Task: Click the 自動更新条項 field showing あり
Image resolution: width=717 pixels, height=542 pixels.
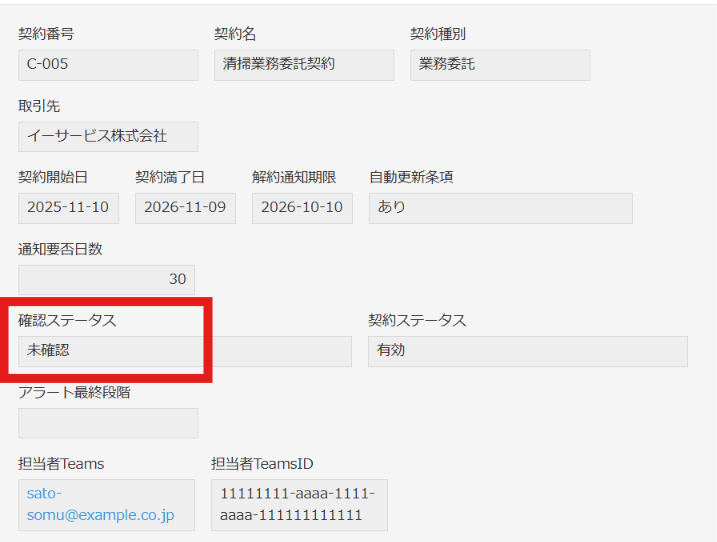Action: [501, 208]
